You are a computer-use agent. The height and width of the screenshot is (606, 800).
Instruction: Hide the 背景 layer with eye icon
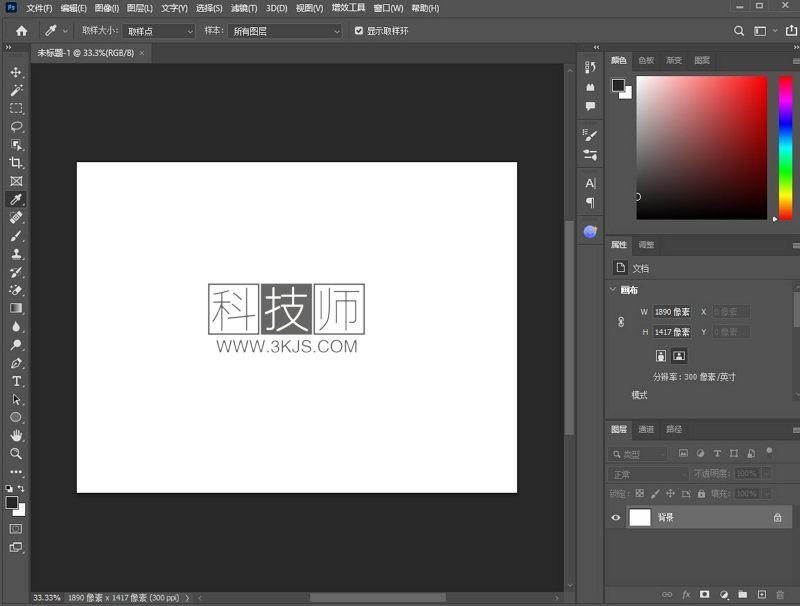(616, 517)
